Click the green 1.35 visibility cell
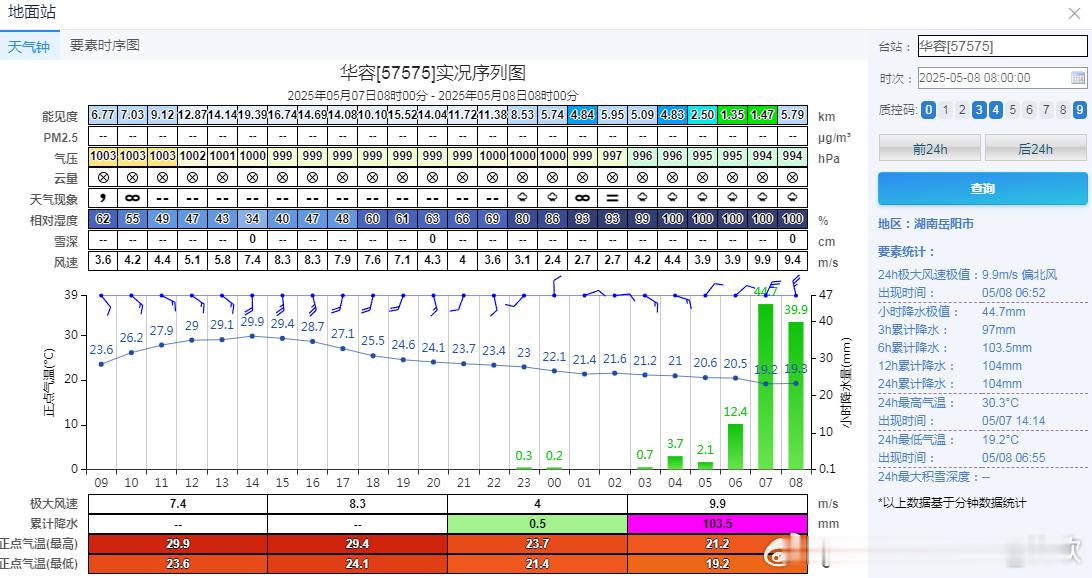Viewport: 1092px width, 578px height. point(732,115)
